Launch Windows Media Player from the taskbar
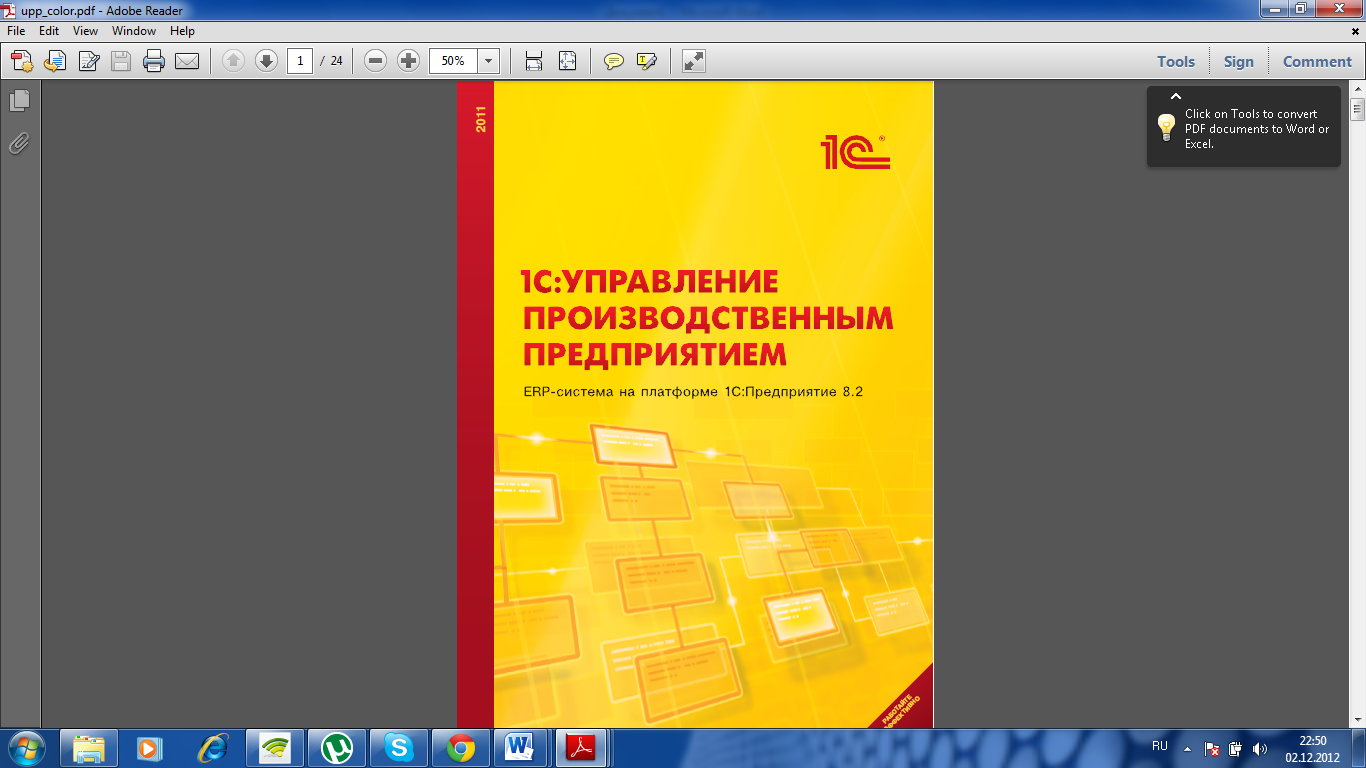The height and width of the screenshot is (768, 1366). tap(151, 747)
